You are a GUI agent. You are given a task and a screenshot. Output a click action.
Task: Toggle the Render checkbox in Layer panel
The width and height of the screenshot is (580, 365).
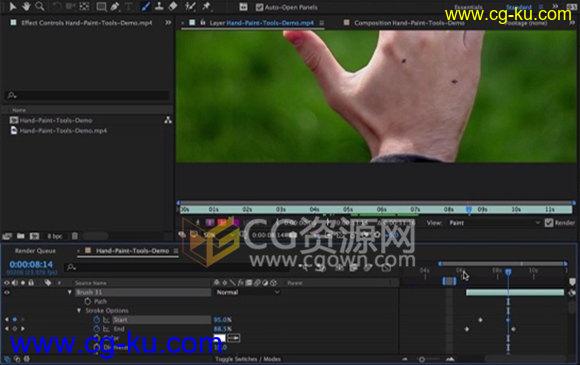pos(549,223)
